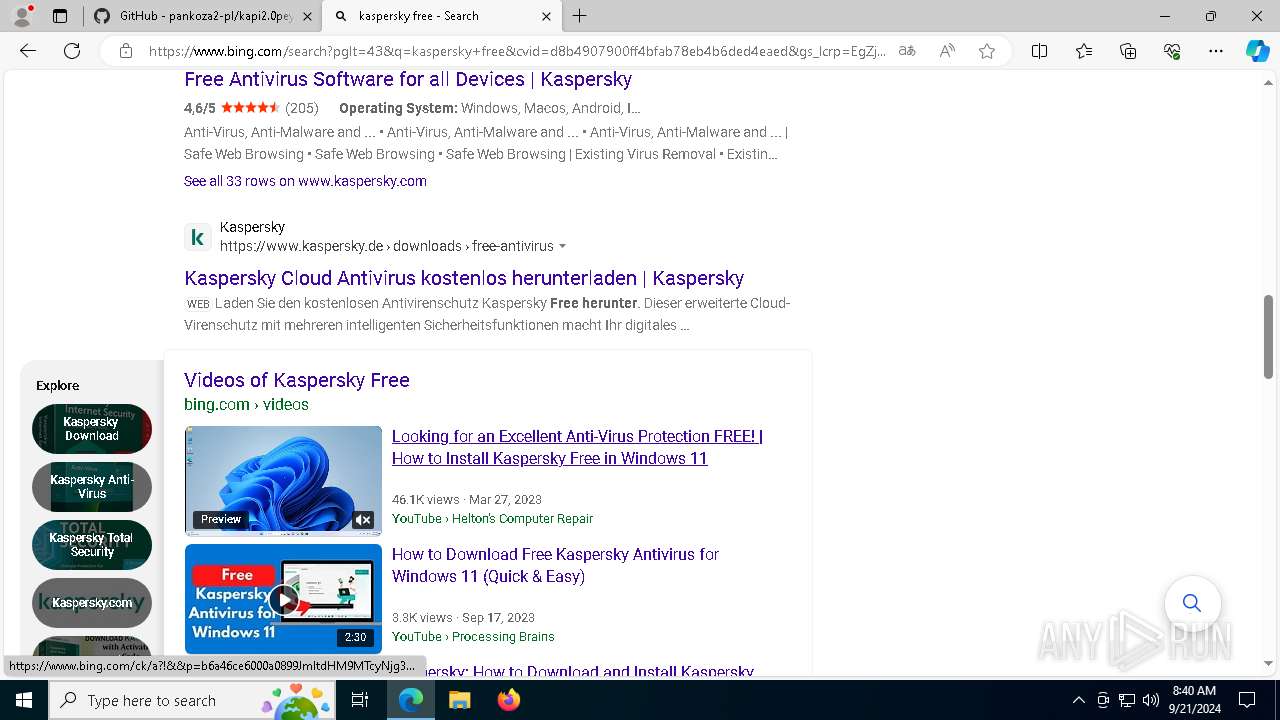Open How to Download Free Kaspersky Antivirus link
Screen dimensions: 1280x720
(555, 565)
